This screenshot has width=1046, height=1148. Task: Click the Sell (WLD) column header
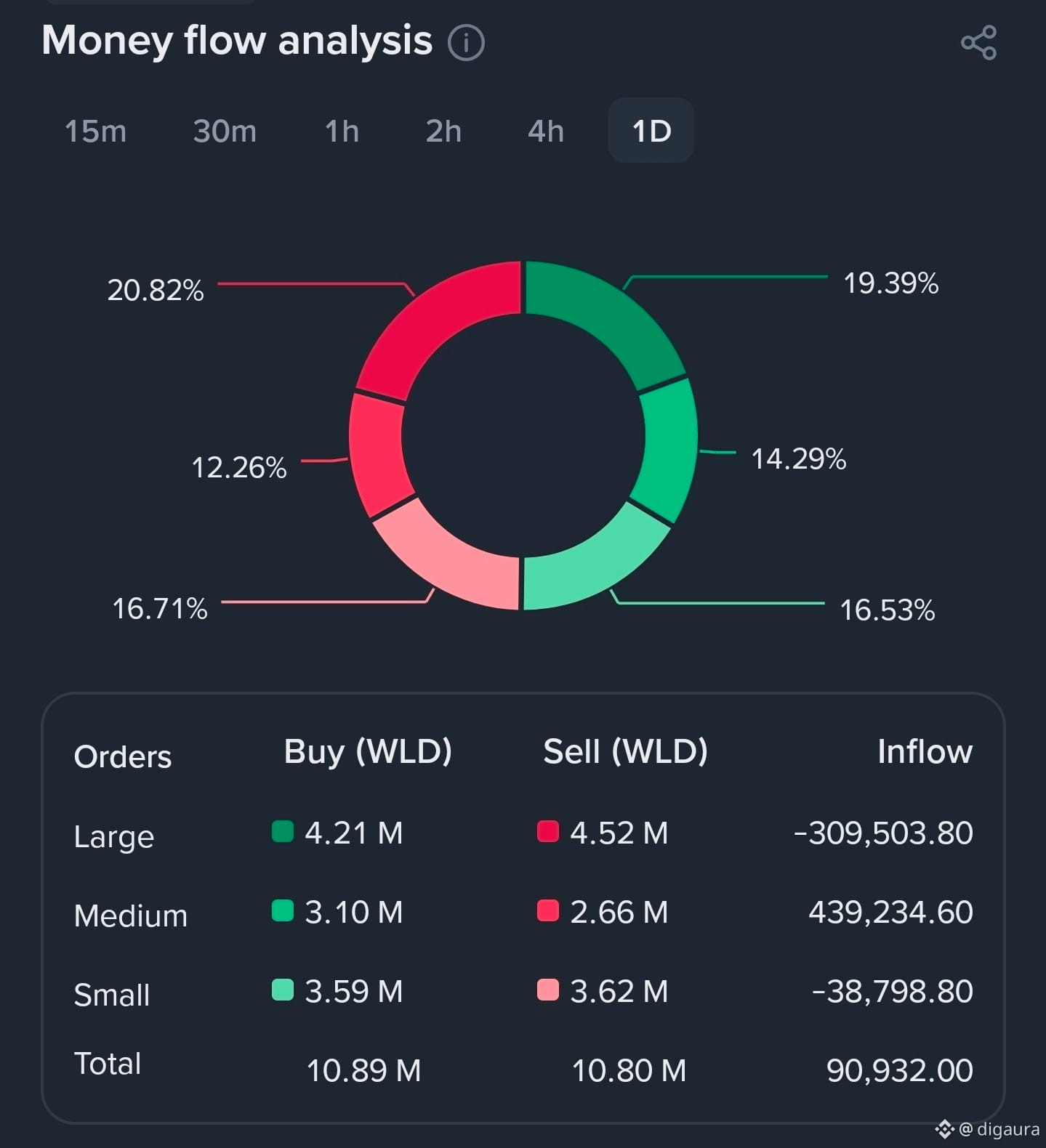tap(625, 752)
